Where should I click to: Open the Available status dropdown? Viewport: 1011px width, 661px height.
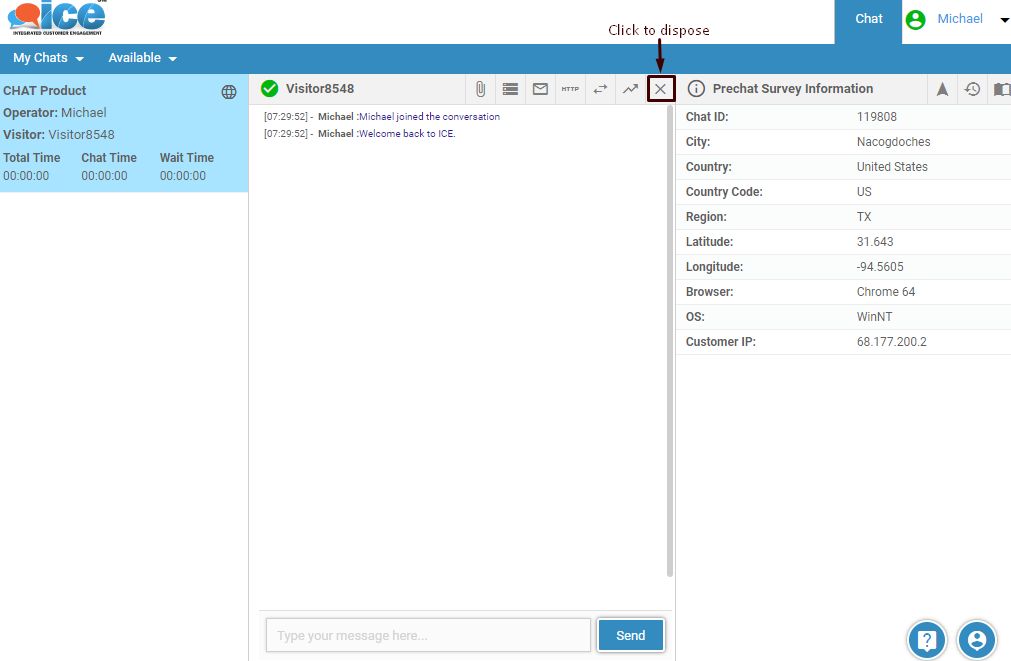[142, 58]
